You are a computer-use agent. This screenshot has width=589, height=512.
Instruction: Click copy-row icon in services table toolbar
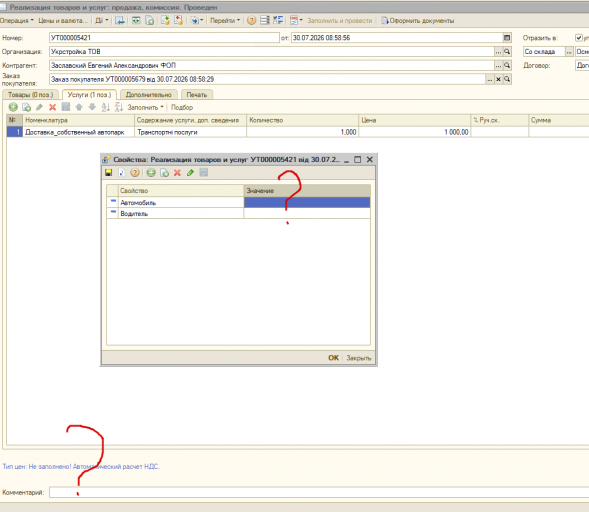pos(26,107)
